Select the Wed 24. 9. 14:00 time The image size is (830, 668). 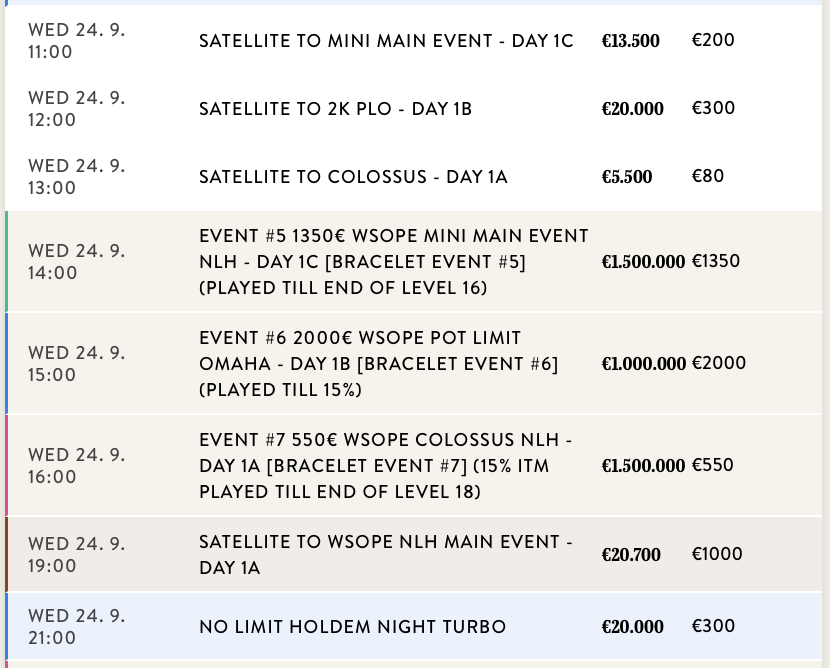point(76,262)
